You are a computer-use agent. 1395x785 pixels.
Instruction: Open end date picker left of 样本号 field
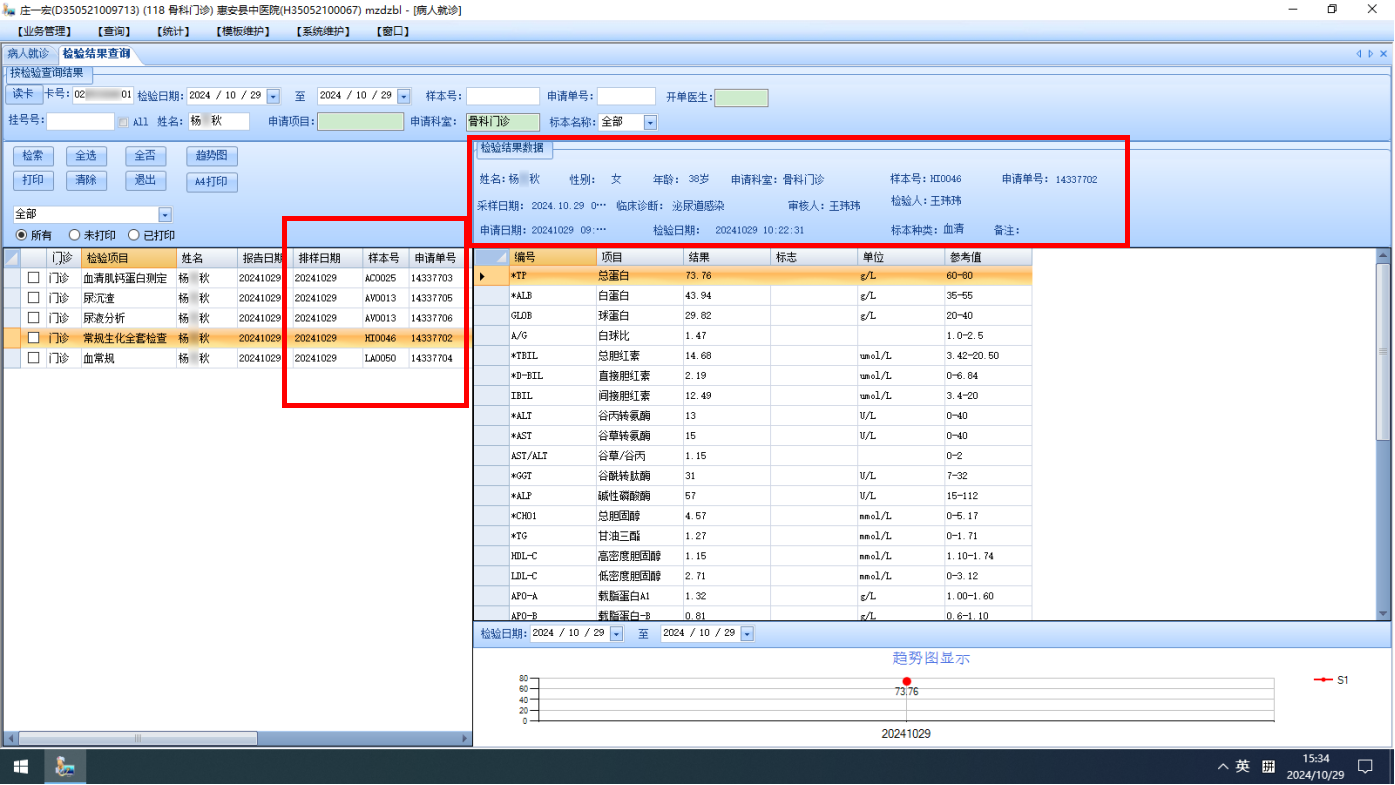pos(404,96)
